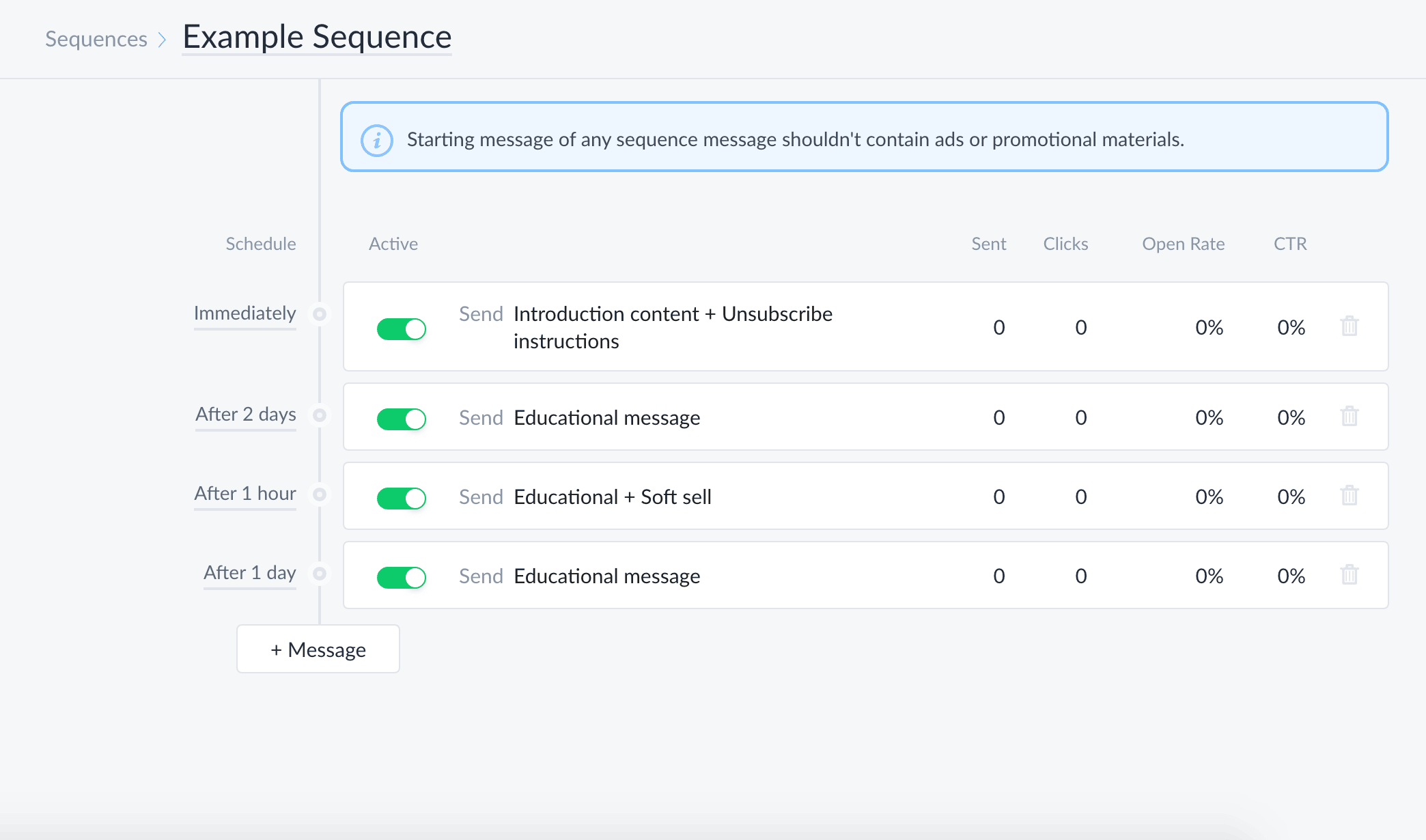Click the Sent count in Introduction row

point(999,327)
